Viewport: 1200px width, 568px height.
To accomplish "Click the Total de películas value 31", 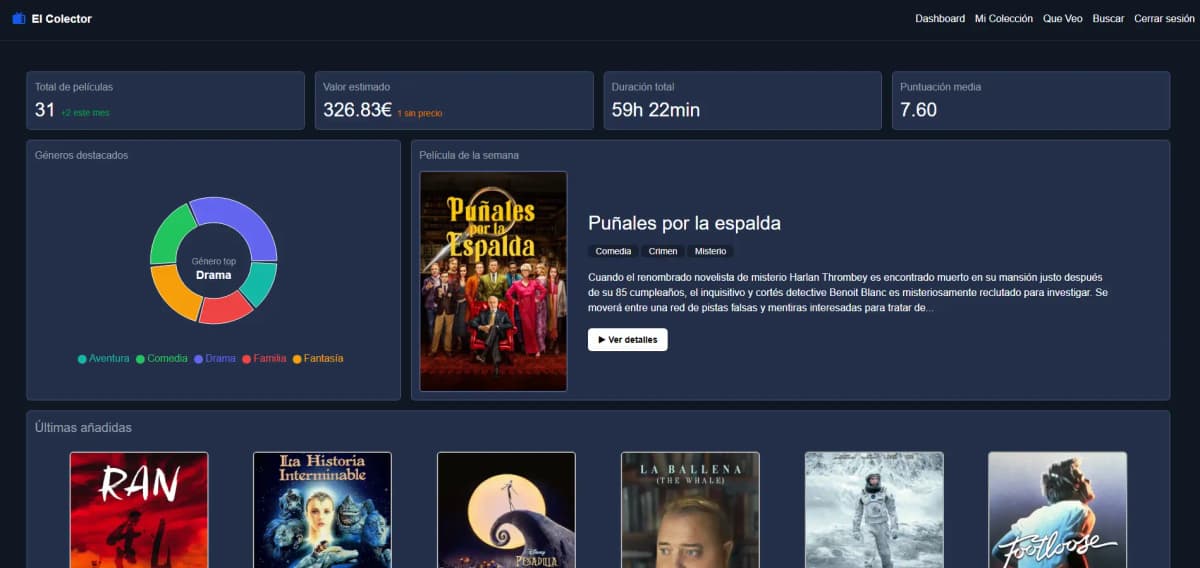I will [x=45, y=110].
